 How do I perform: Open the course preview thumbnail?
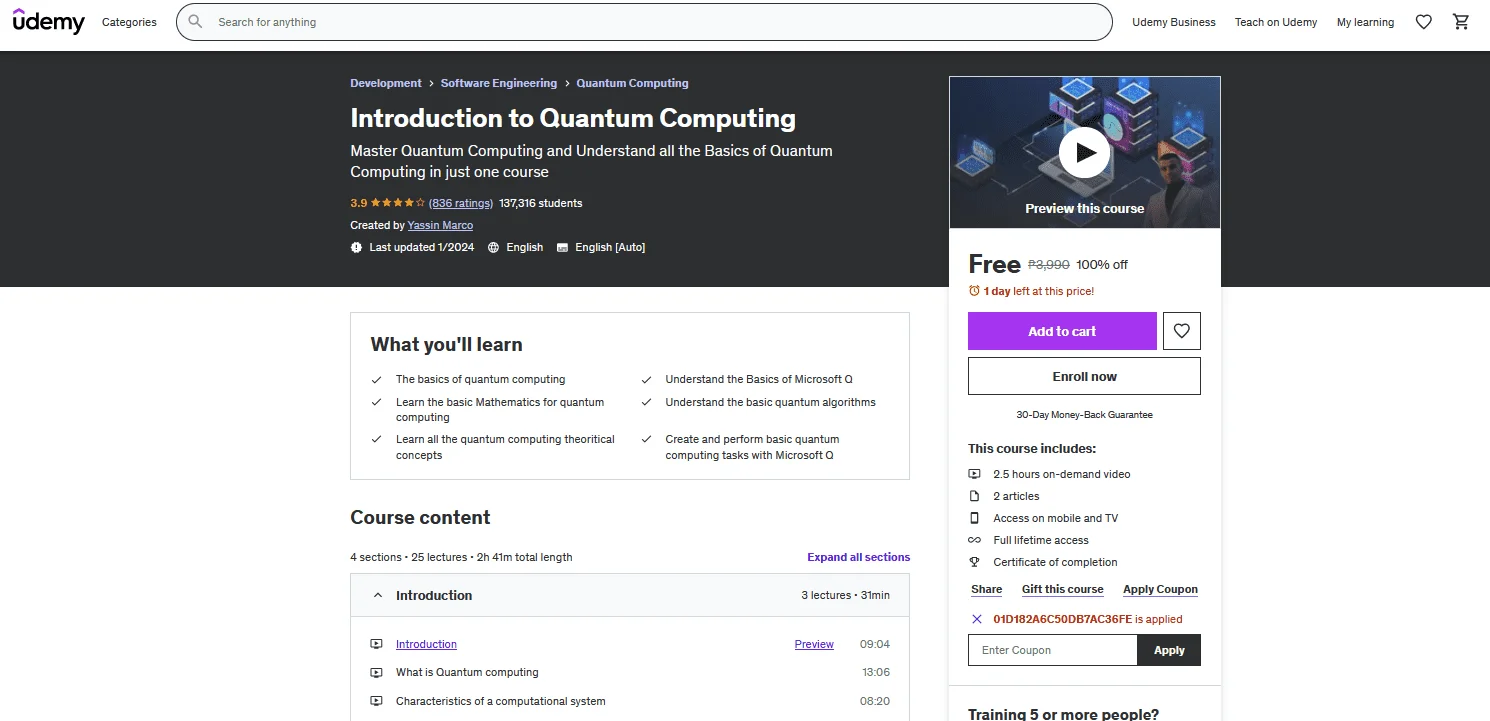[1085, 152]
